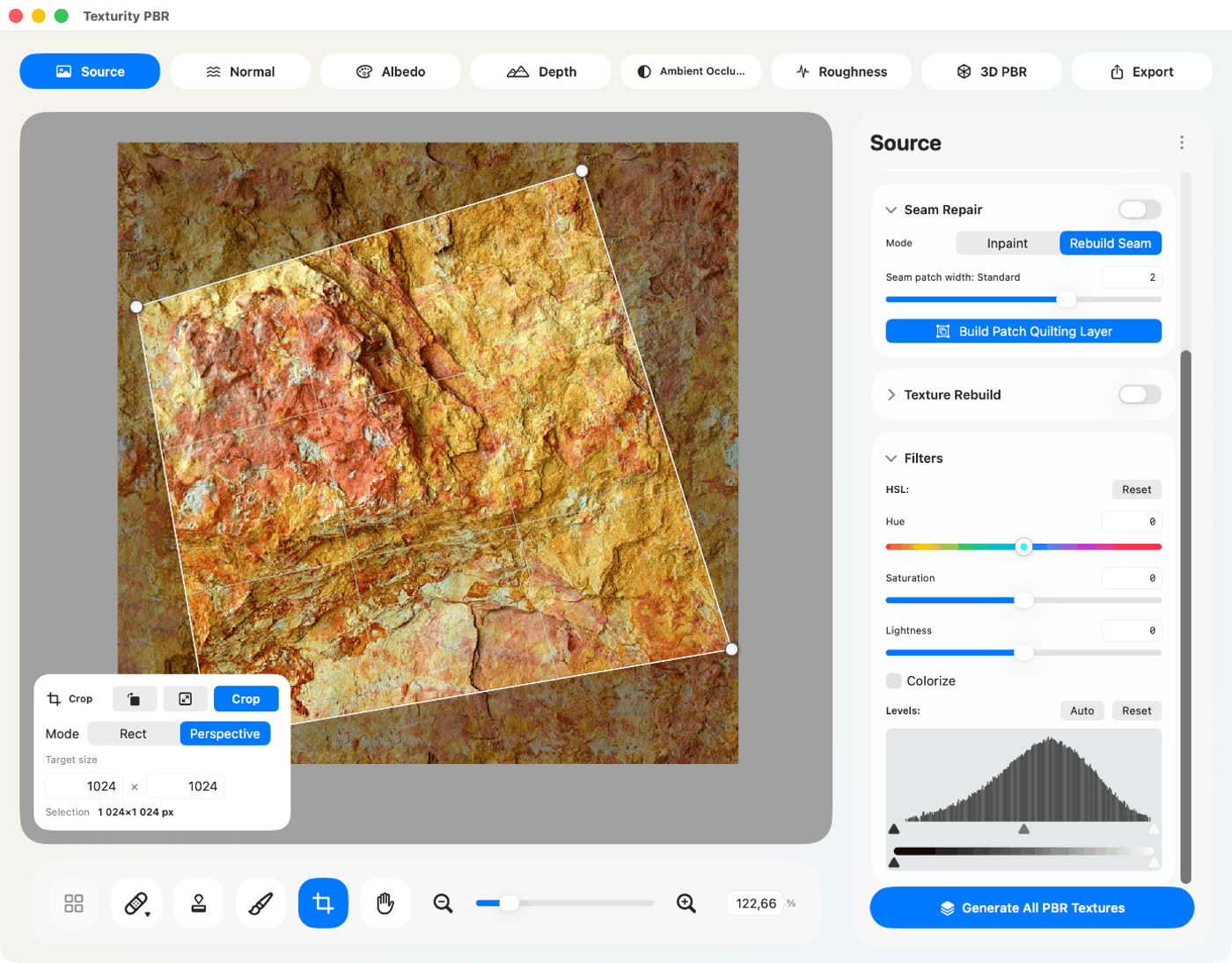Click the Saturation value field
This screenshot has height=963, width=1232.
[x=1132, y=577]
